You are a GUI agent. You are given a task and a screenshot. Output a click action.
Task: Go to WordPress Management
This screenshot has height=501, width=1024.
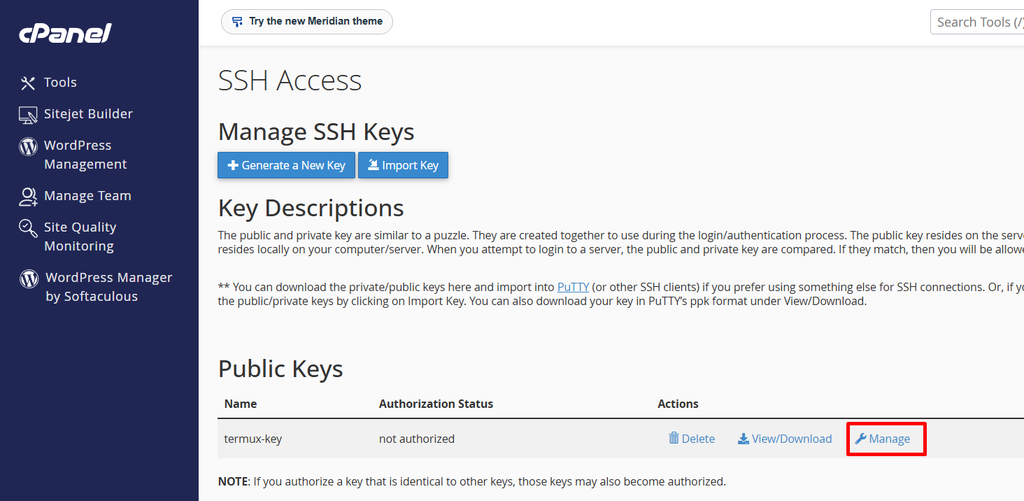click(x=86, y=155)
